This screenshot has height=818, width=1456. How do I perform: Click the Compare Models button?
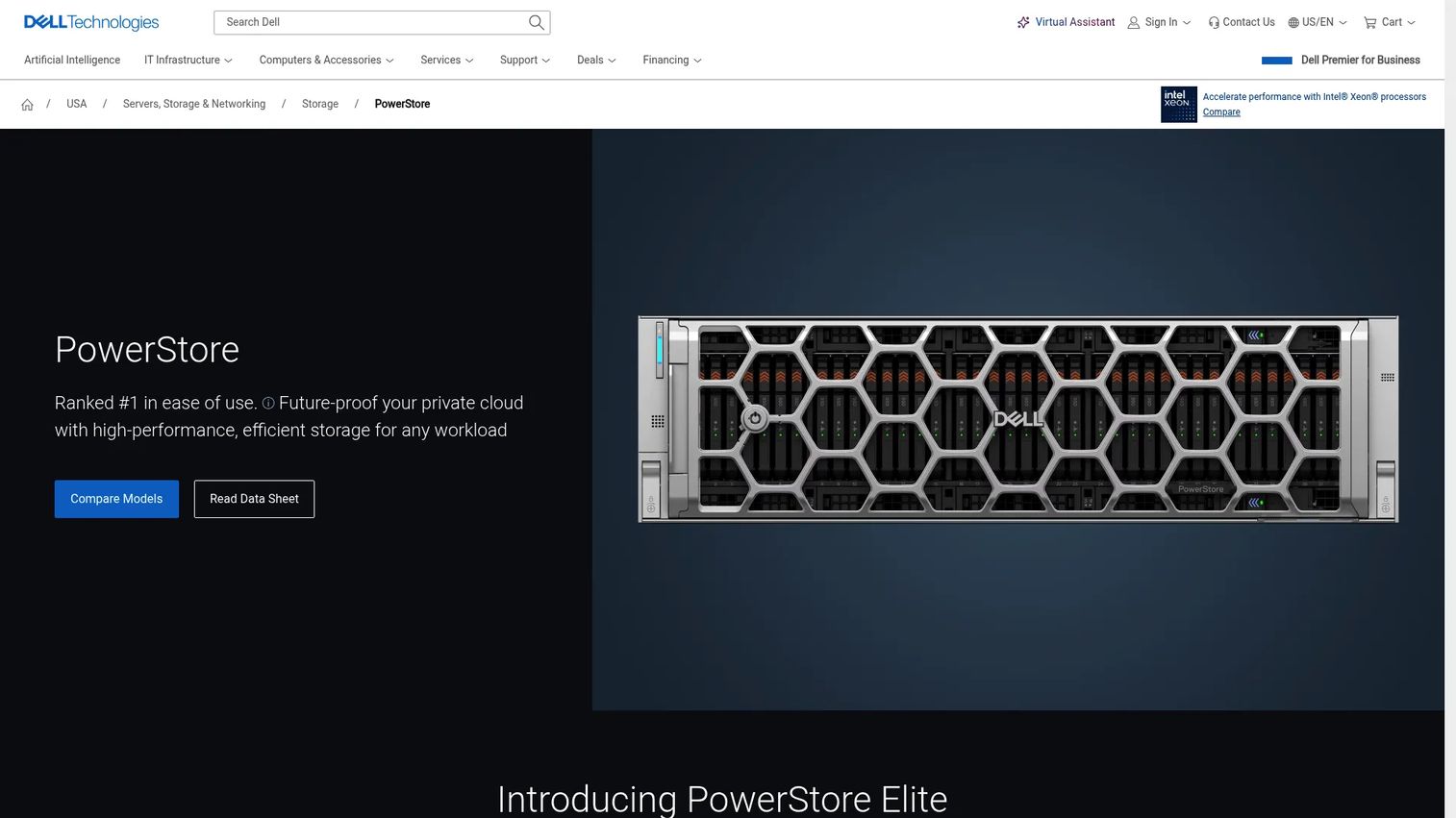click(116, 499)
